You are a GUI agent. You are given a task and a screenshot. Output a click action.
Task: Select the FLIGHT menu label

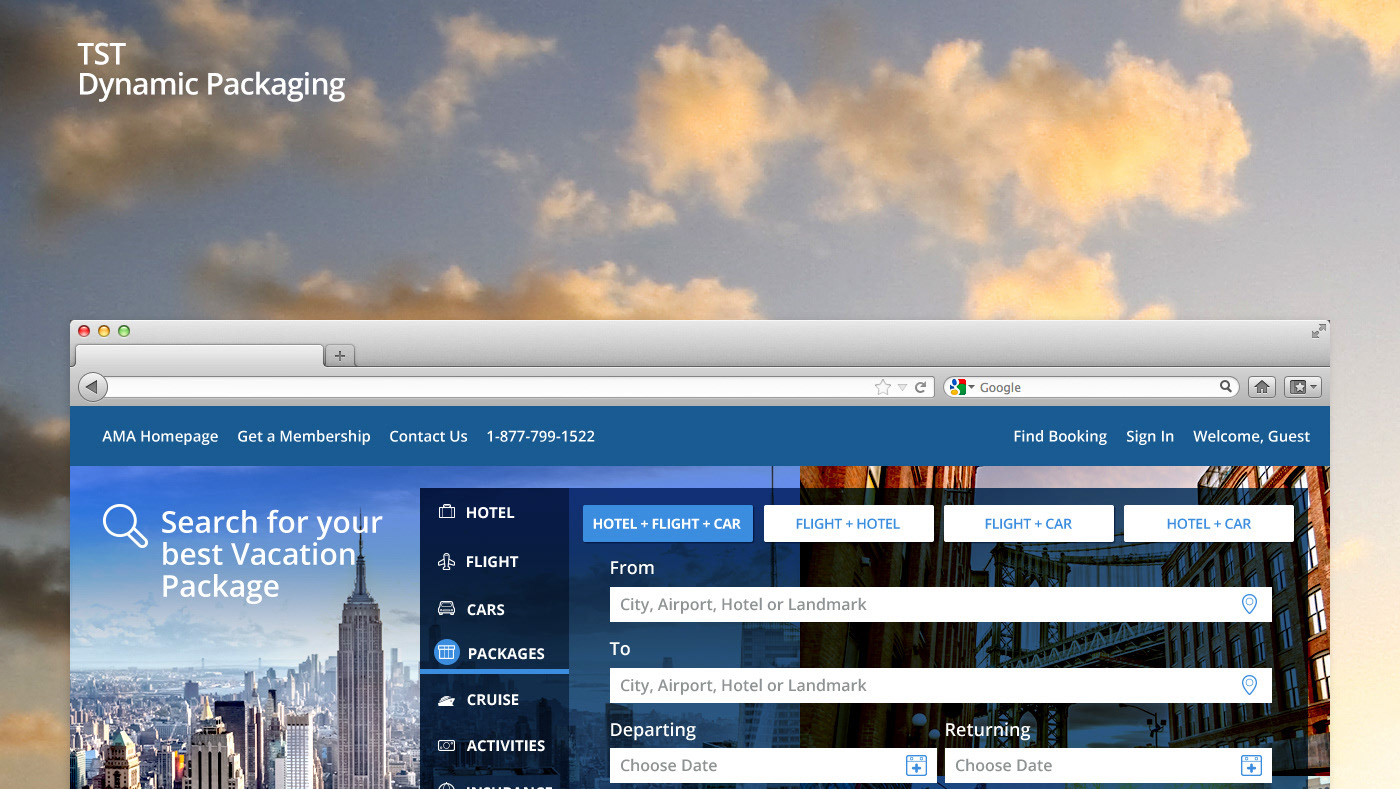click(x=492, y=562)
